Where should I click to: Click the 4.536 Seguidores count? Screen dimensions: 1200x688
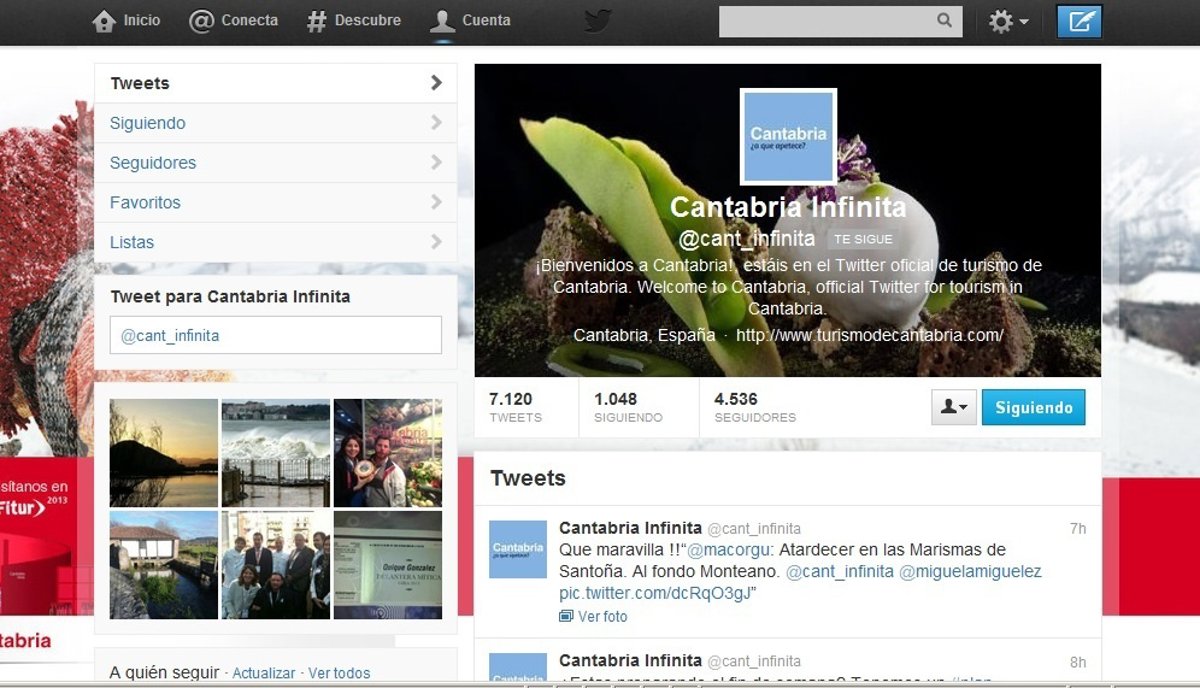coord(754,407)
